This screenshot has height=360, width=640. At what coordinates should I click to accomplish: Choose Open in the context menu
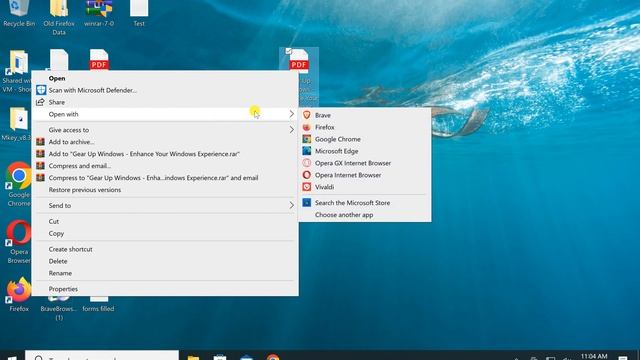tap(165, 78)
